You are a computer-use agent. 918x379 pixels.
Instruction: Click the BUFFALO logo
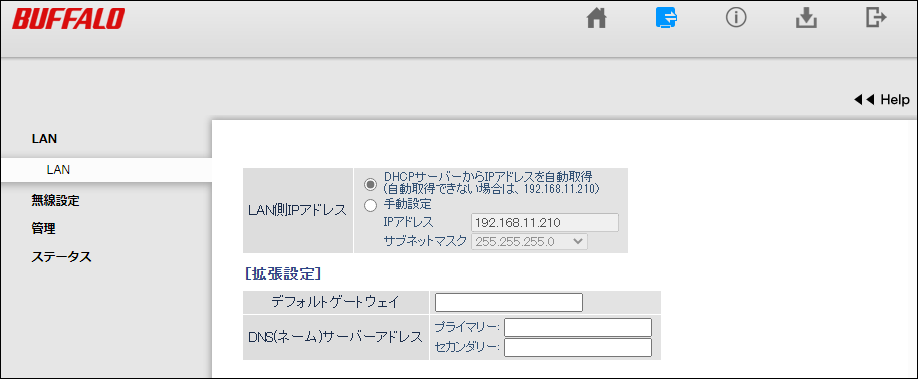click(x=68, y=19)
